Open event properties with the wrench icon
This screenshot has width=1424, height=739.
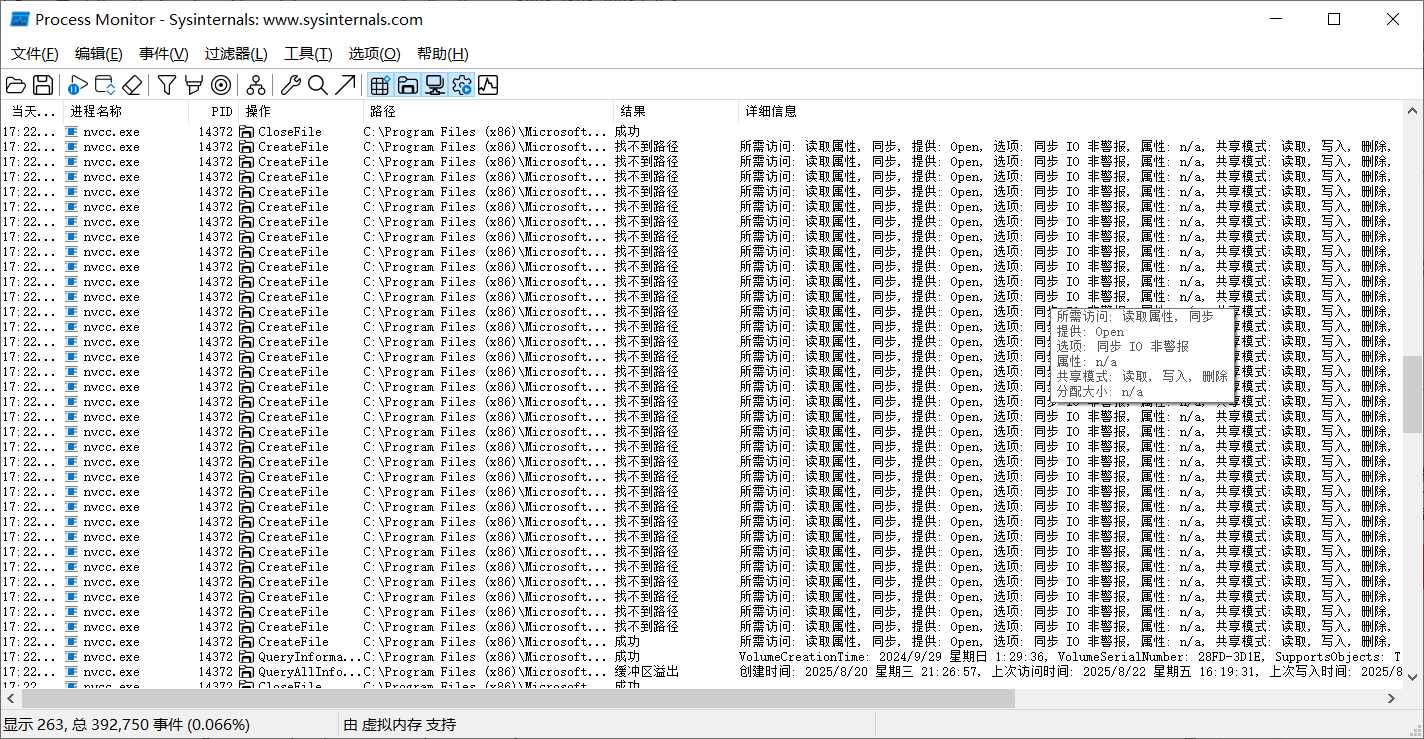pyautogui.click(x=291, y=85)
